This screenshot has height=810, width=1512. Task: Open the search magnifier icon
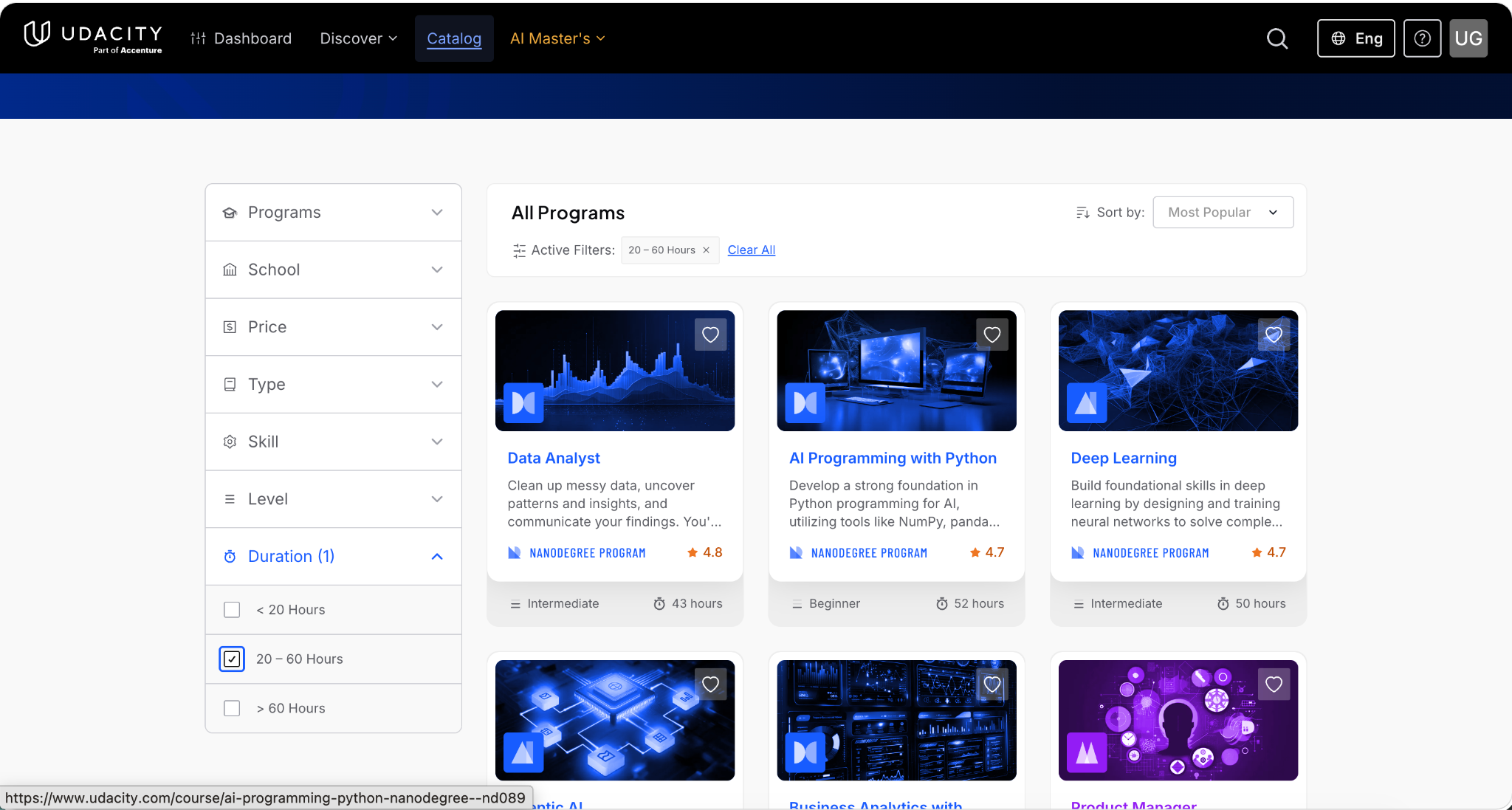coord(1277,38)
